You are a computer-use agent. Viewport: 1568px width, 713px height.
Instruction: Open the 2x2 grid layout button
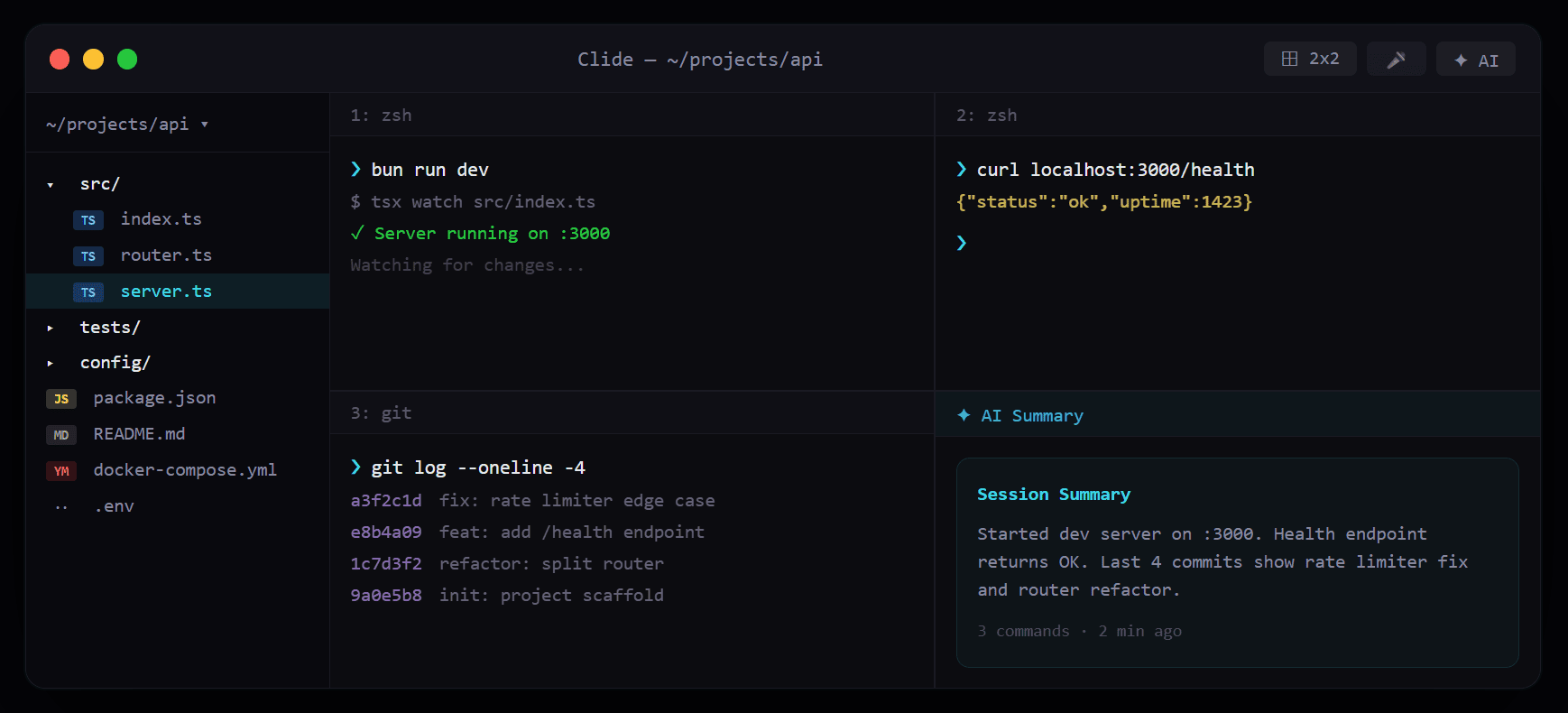(x=1310, y=59)
